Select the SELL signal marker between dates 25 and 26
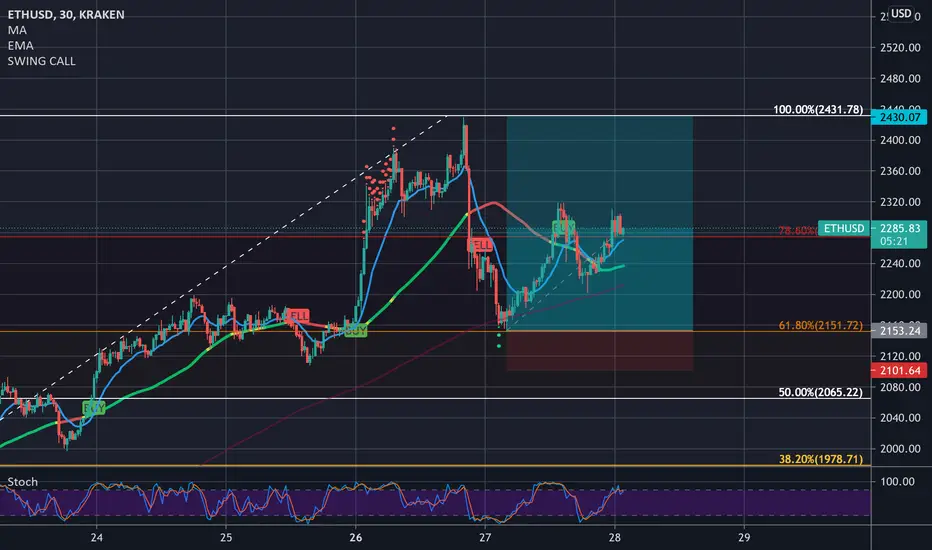 [x=297, y=315]
